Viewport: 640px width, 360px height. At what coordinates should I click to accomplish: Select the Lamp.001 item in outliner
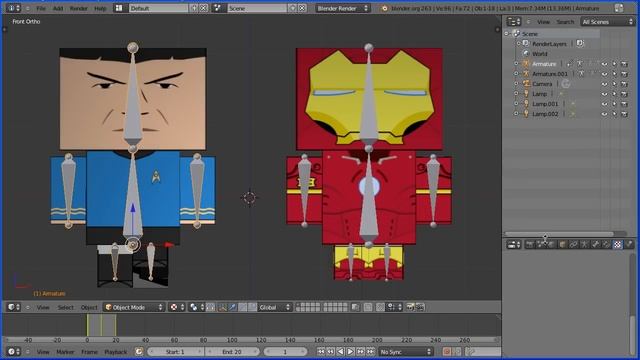[x=545, y=104]
